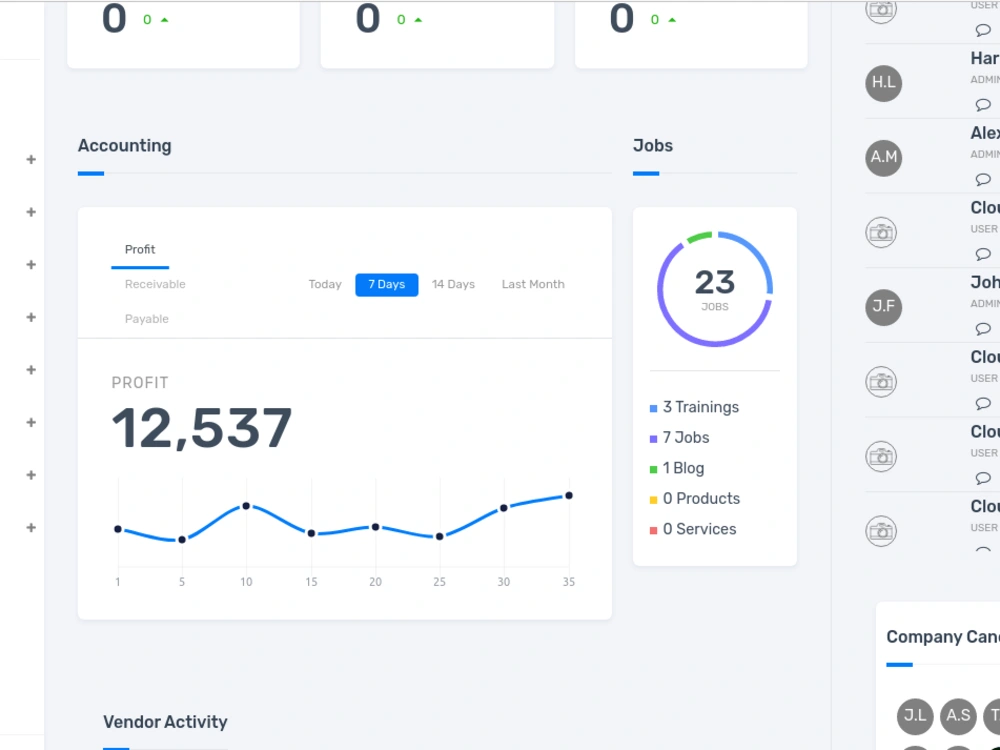This screenshot has width=1000, height=750.
Task: Click the Vendor Activity heading
Action: coord(165,722)
